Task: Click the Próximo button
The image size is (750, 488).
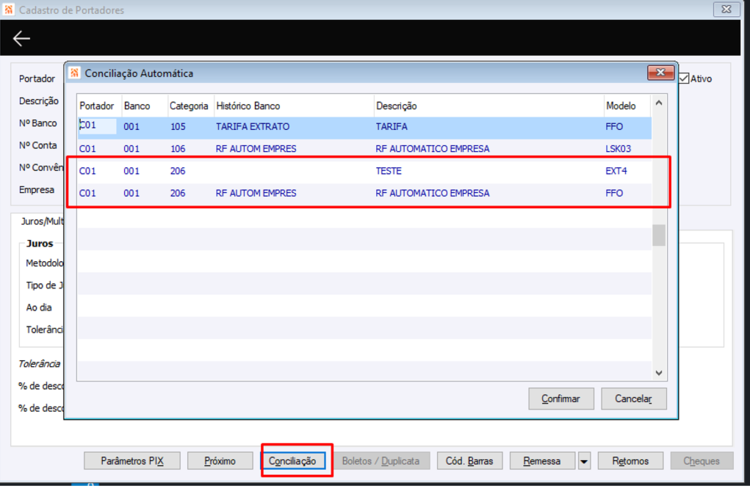Action: [x=220, y=461]
